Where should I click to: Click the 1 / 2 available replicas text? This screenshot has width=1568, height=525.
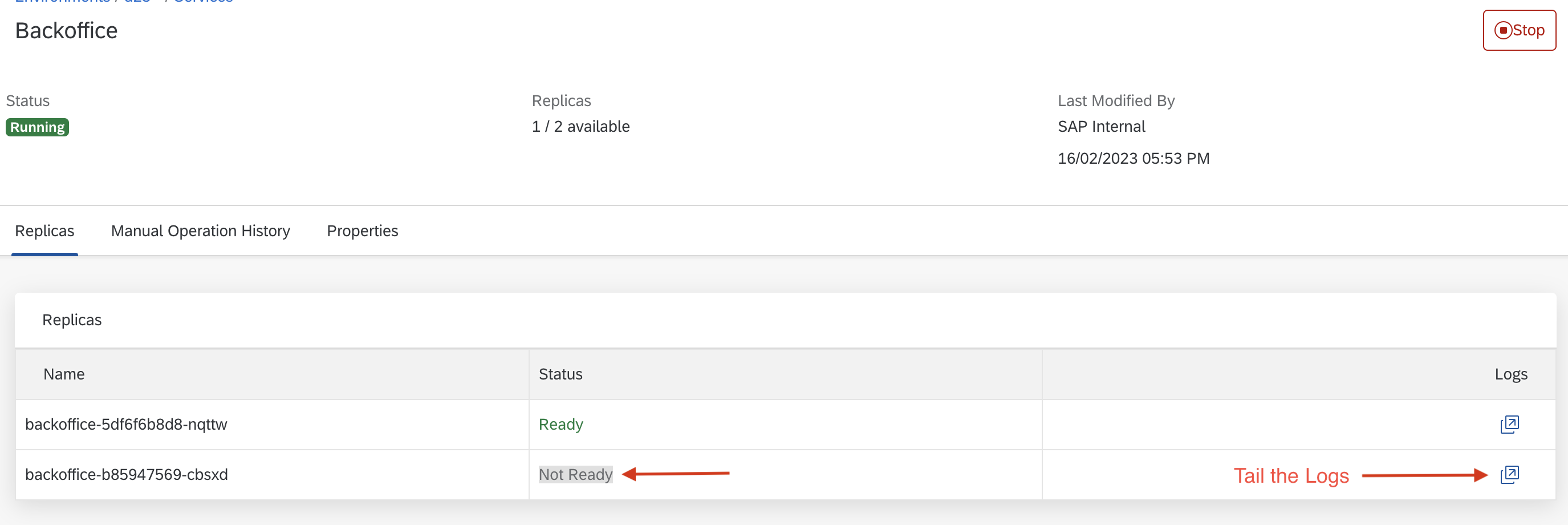pyautogui.click(x=580, y=127)
